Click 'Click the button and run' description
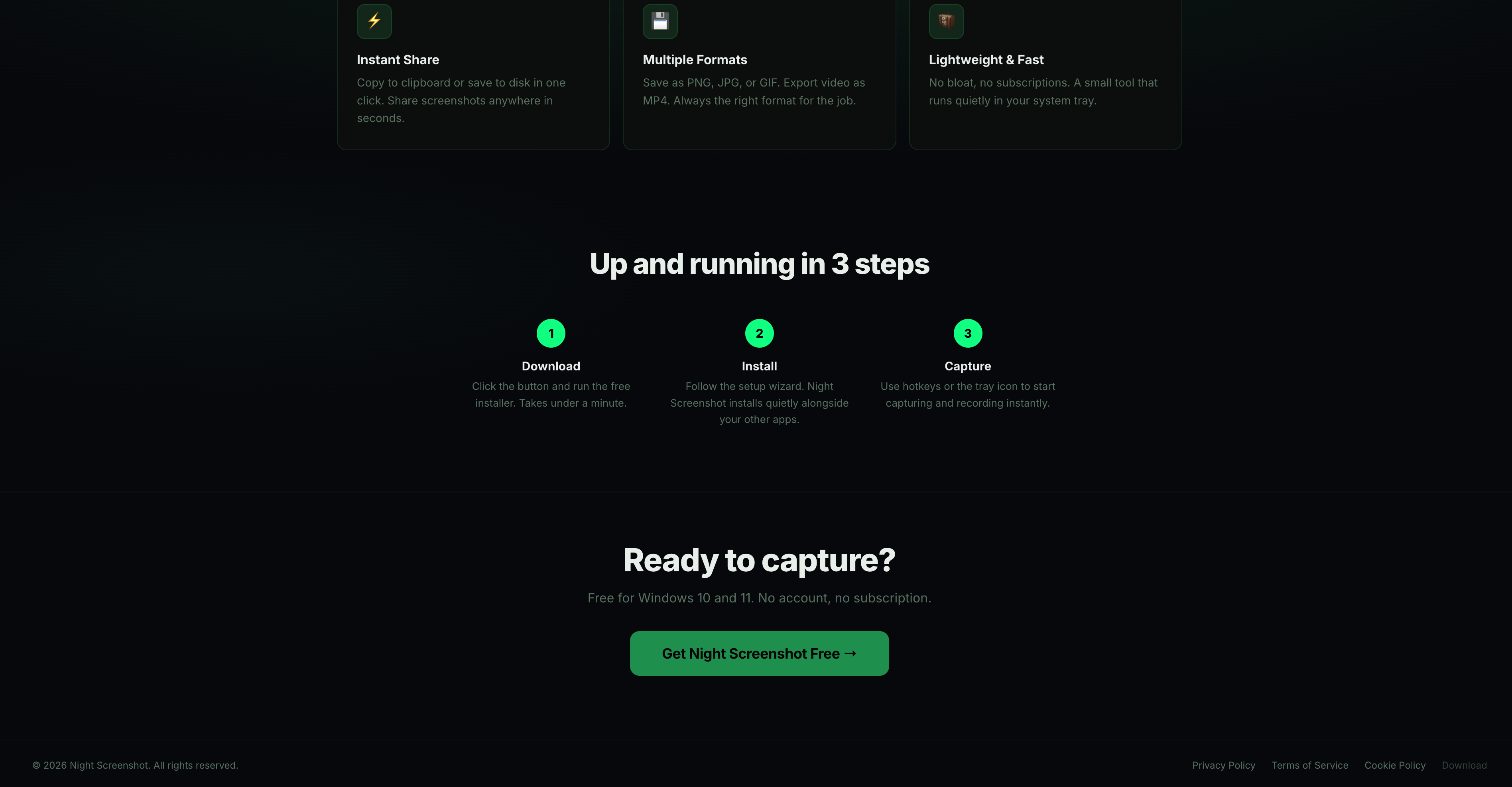This screenshot has height=787, width=1512. 551,394
